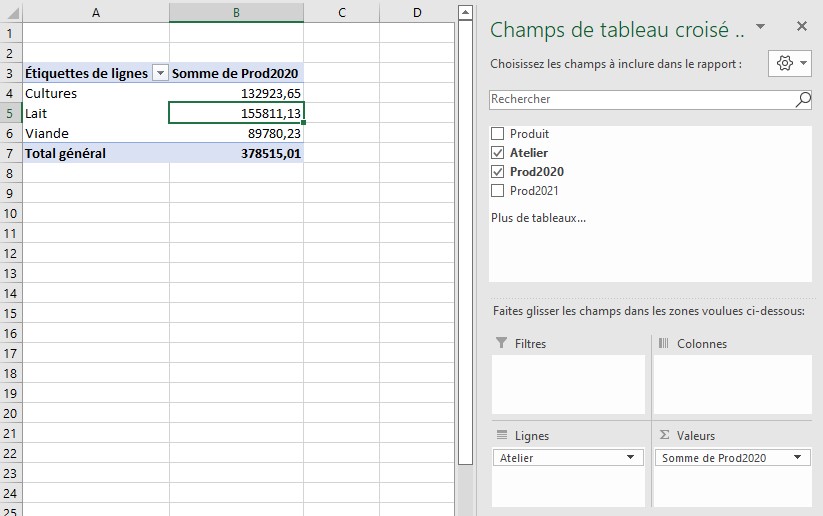
Task: Click the Filtres drop zone area
Action: 568,384
